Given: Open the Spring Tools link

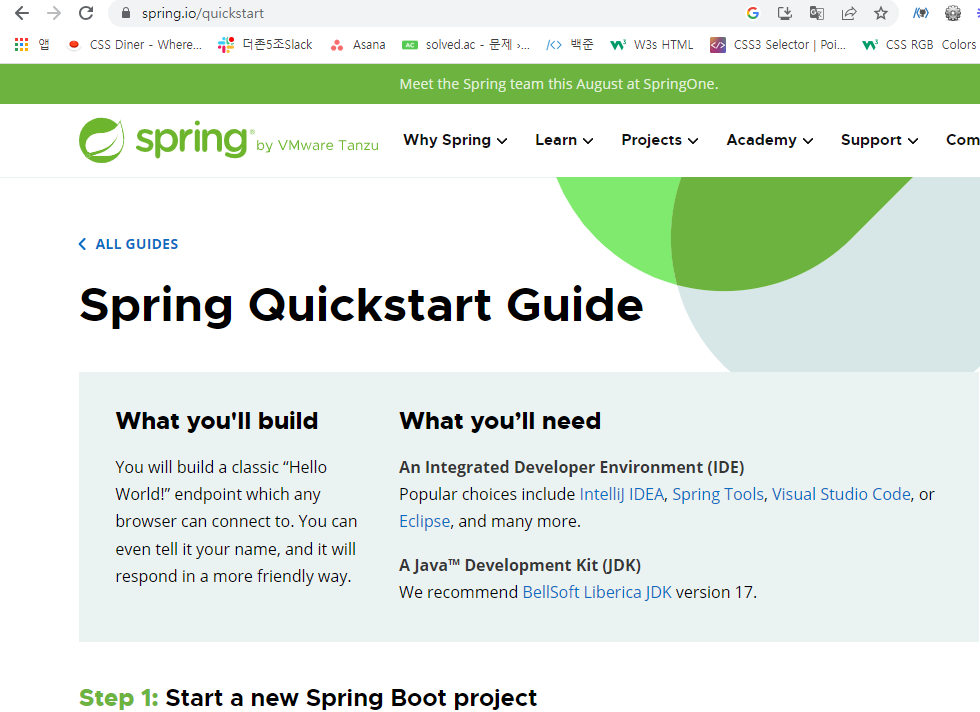Looking at the screenshot, I should tap(718, 494).
